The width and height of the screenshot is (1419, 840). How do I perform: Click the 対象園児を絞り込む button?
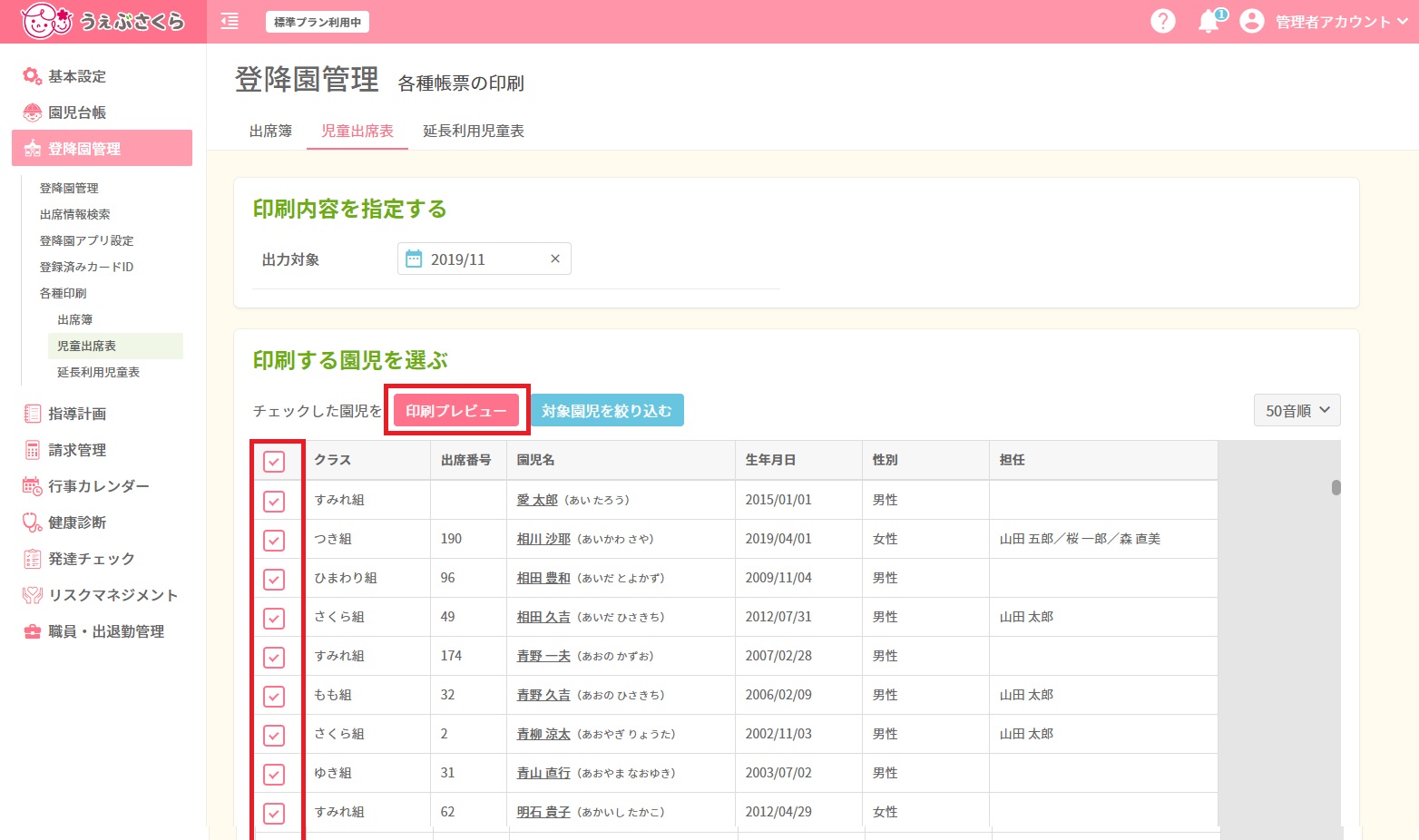[x=607, y=410]
